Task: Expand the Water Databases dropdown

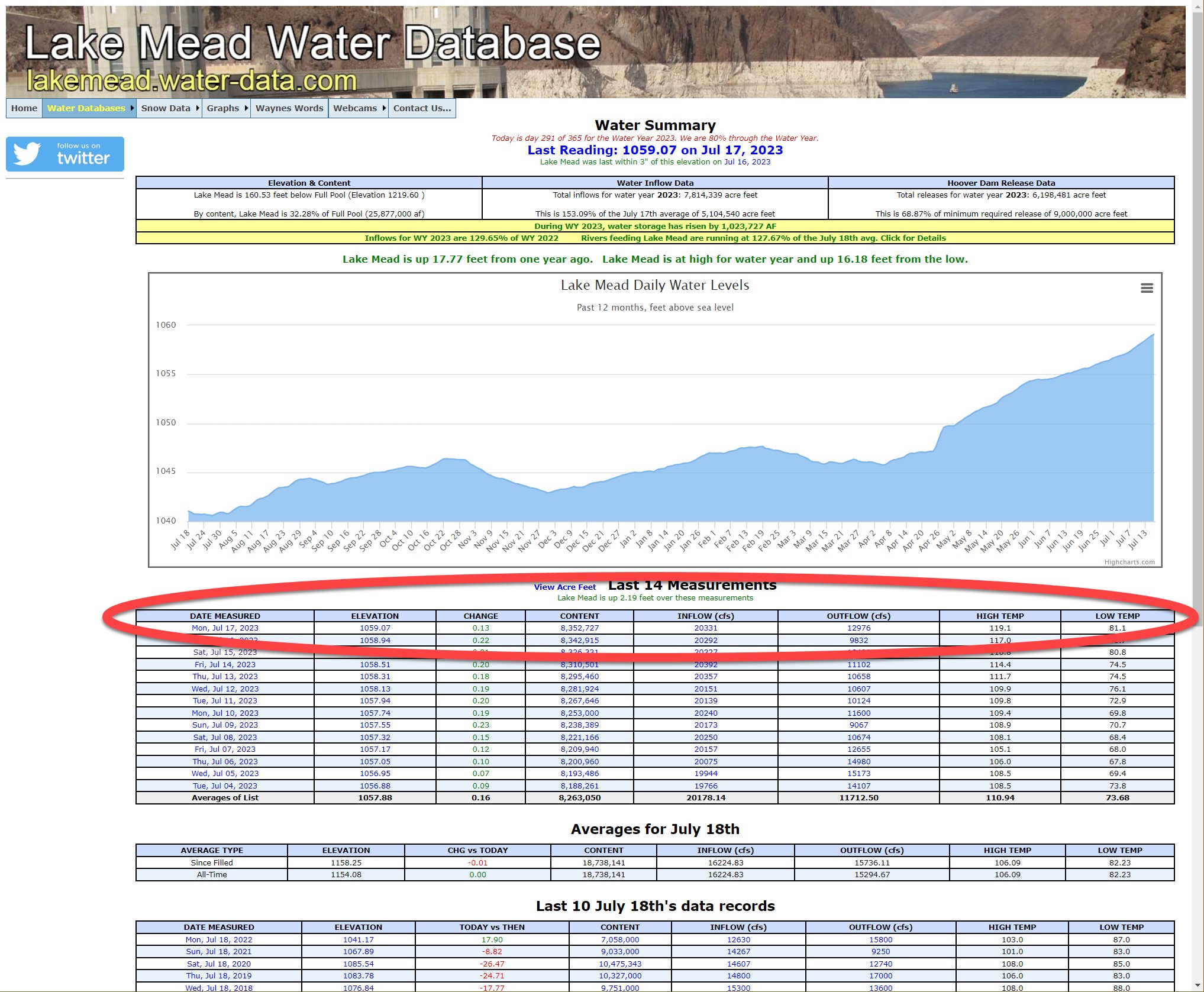Action: click(x=85, y=108)
